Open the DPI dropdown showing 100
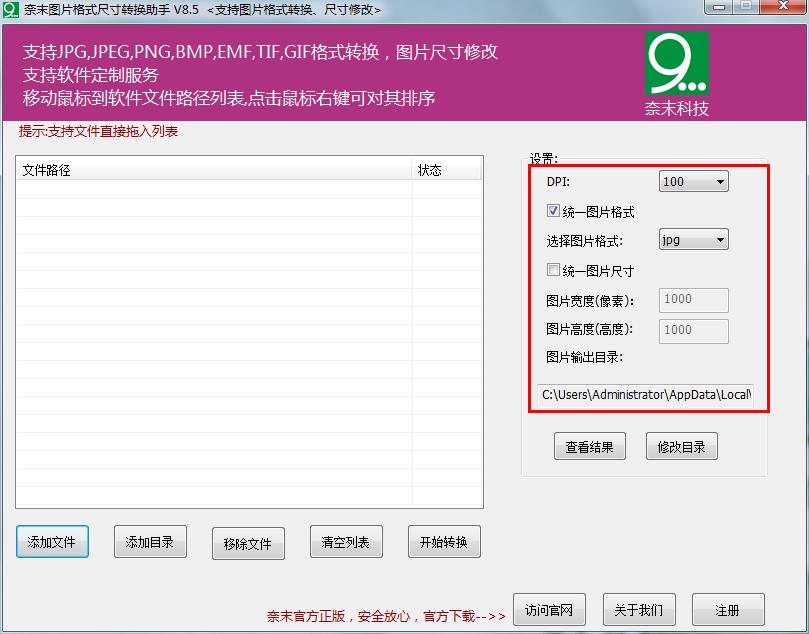 pos(693,182)
